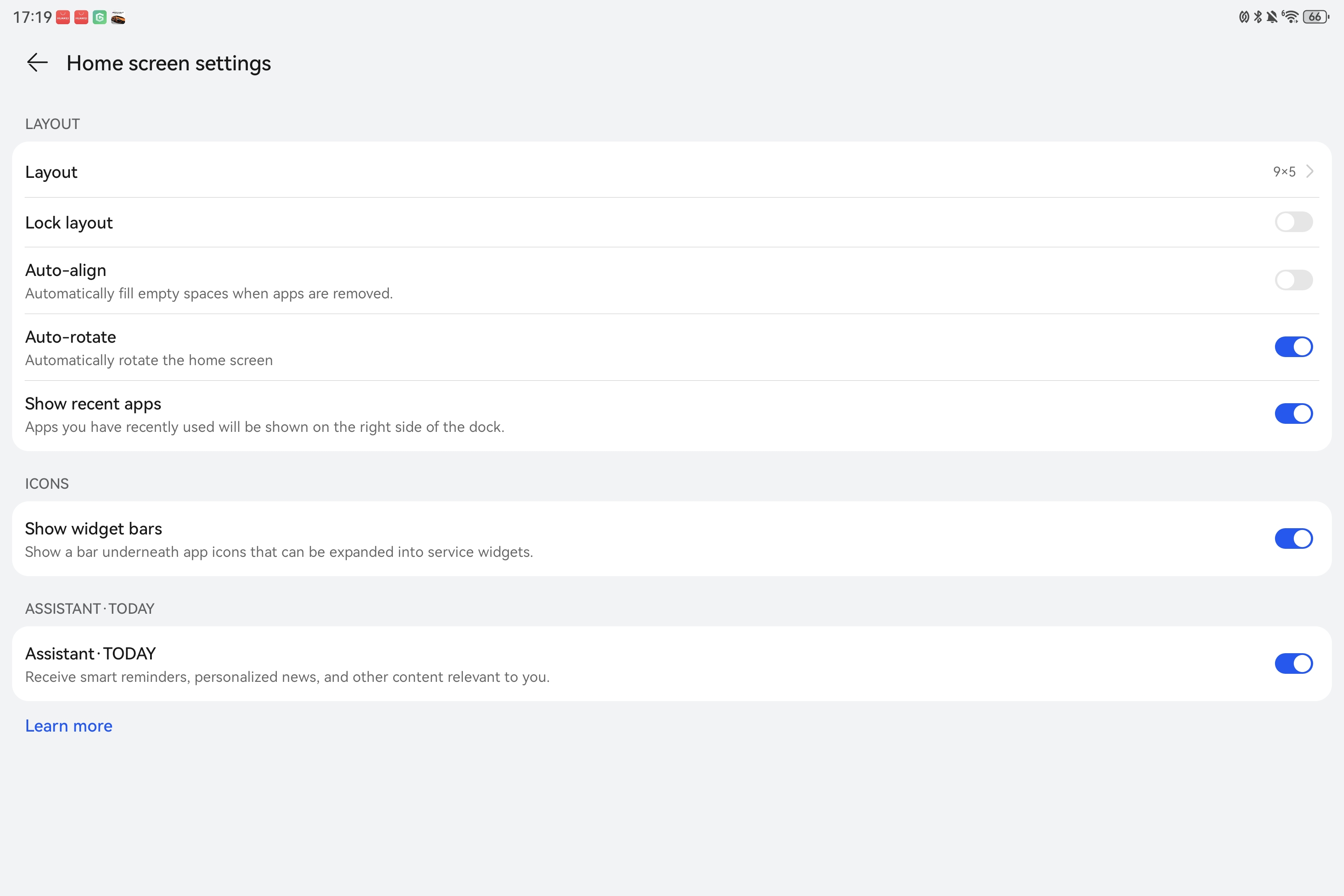
Task: Go back using the arrow icon
Action: [37, 62]
